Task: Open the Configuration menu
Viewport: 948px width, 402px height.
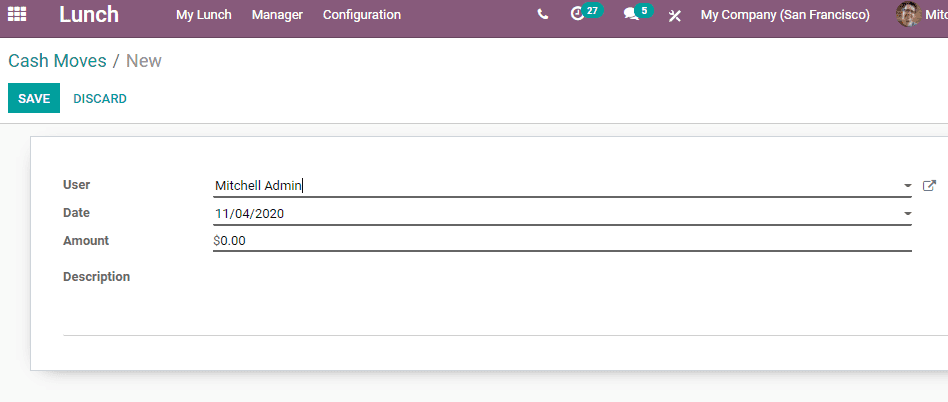Action: (362, 15)
